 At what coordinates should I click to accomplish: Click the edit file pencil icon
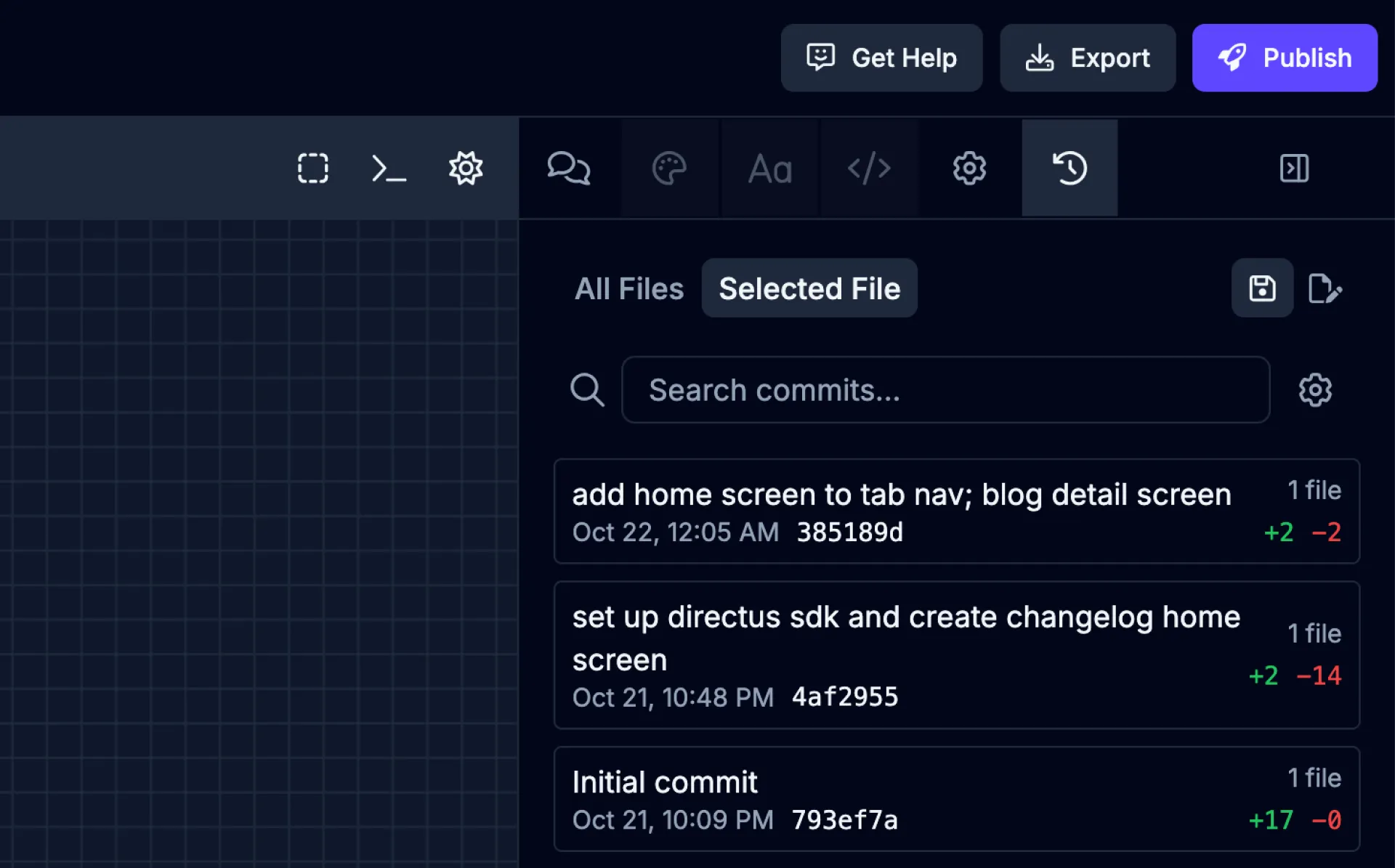(1325, 288)
